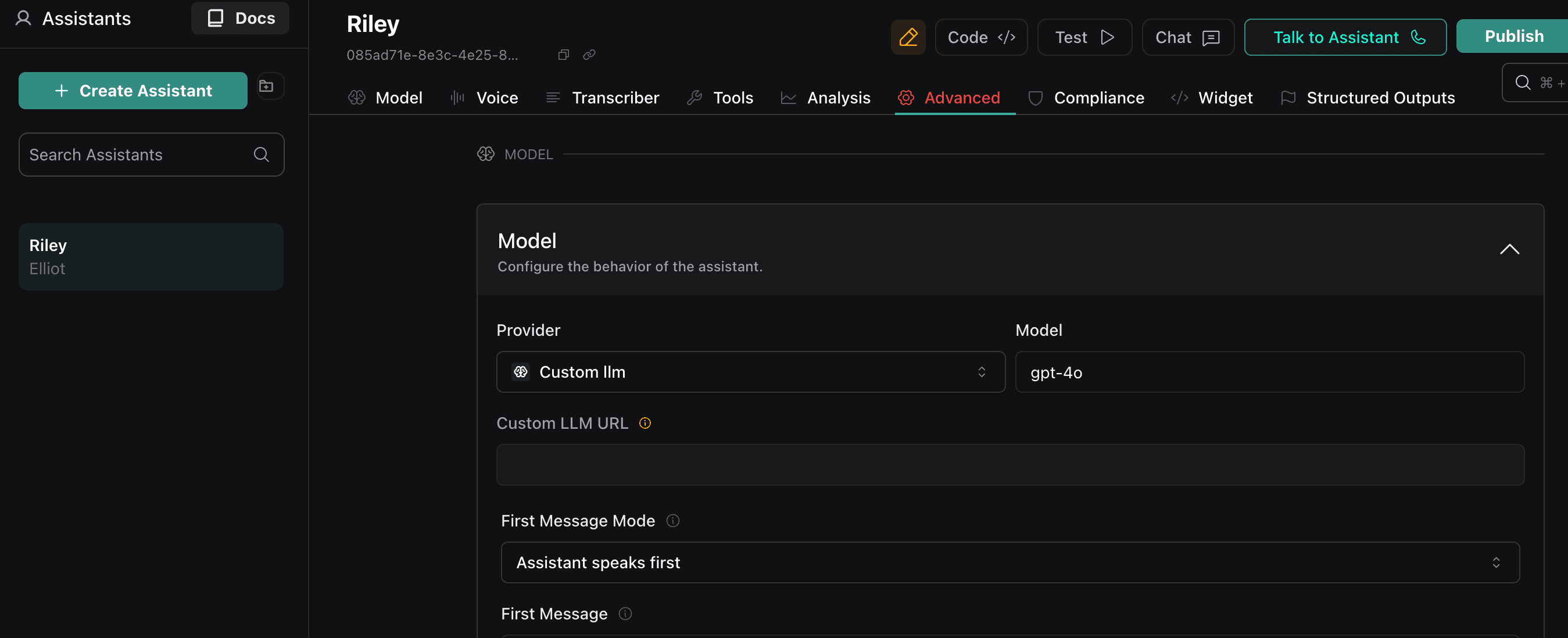Open the Provider dropdown showing Custom llm

coord(750,372)
